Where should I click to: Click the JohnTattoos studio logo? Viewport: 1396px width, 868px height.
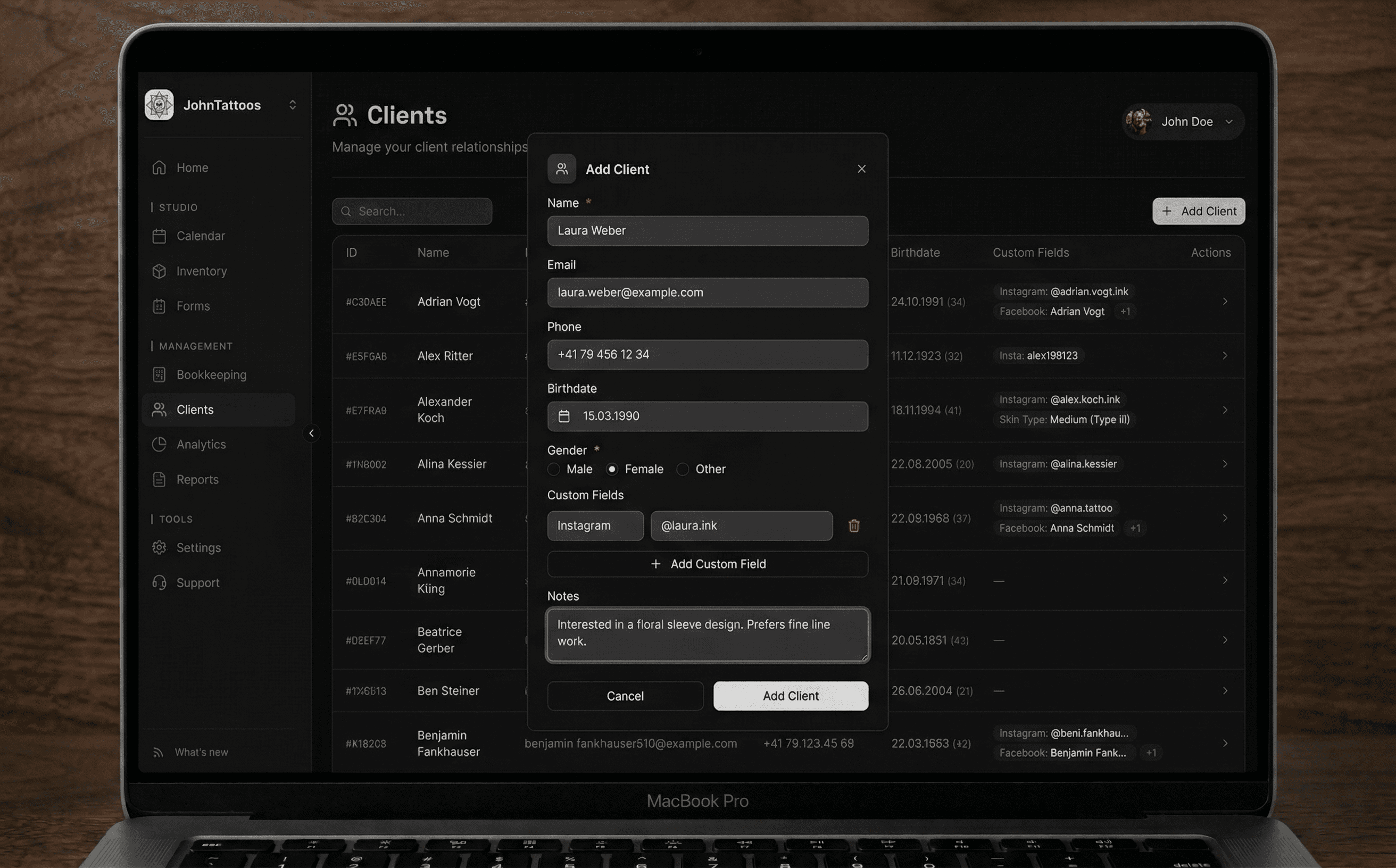point(159,105)
